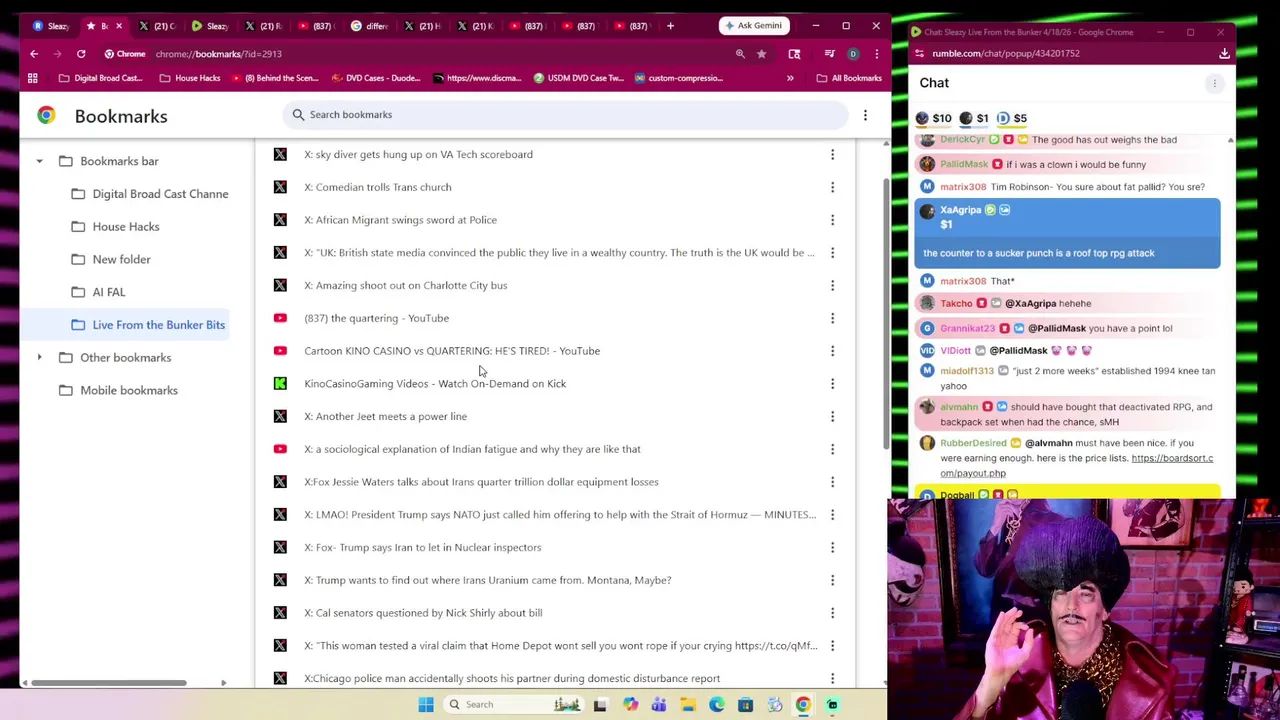
Task: Open 'Trump wants to find out' Uranium bookmark
Action: tap(487, 580)
